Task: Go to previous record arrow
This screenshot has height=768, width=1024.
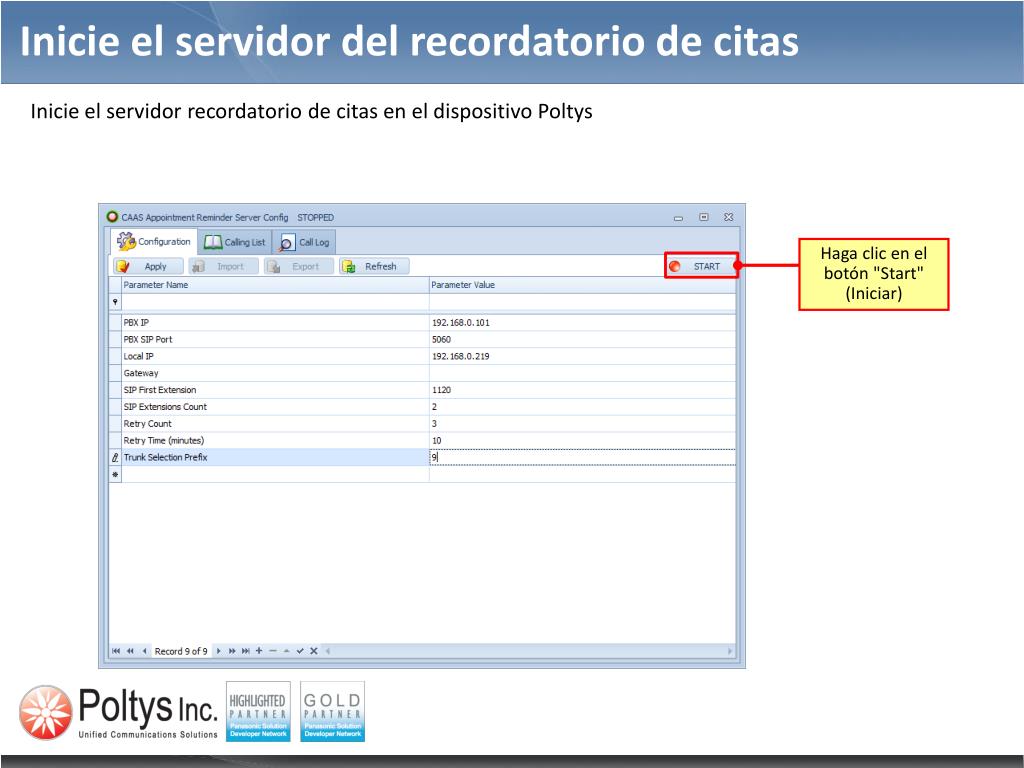Action: point(144,651)
